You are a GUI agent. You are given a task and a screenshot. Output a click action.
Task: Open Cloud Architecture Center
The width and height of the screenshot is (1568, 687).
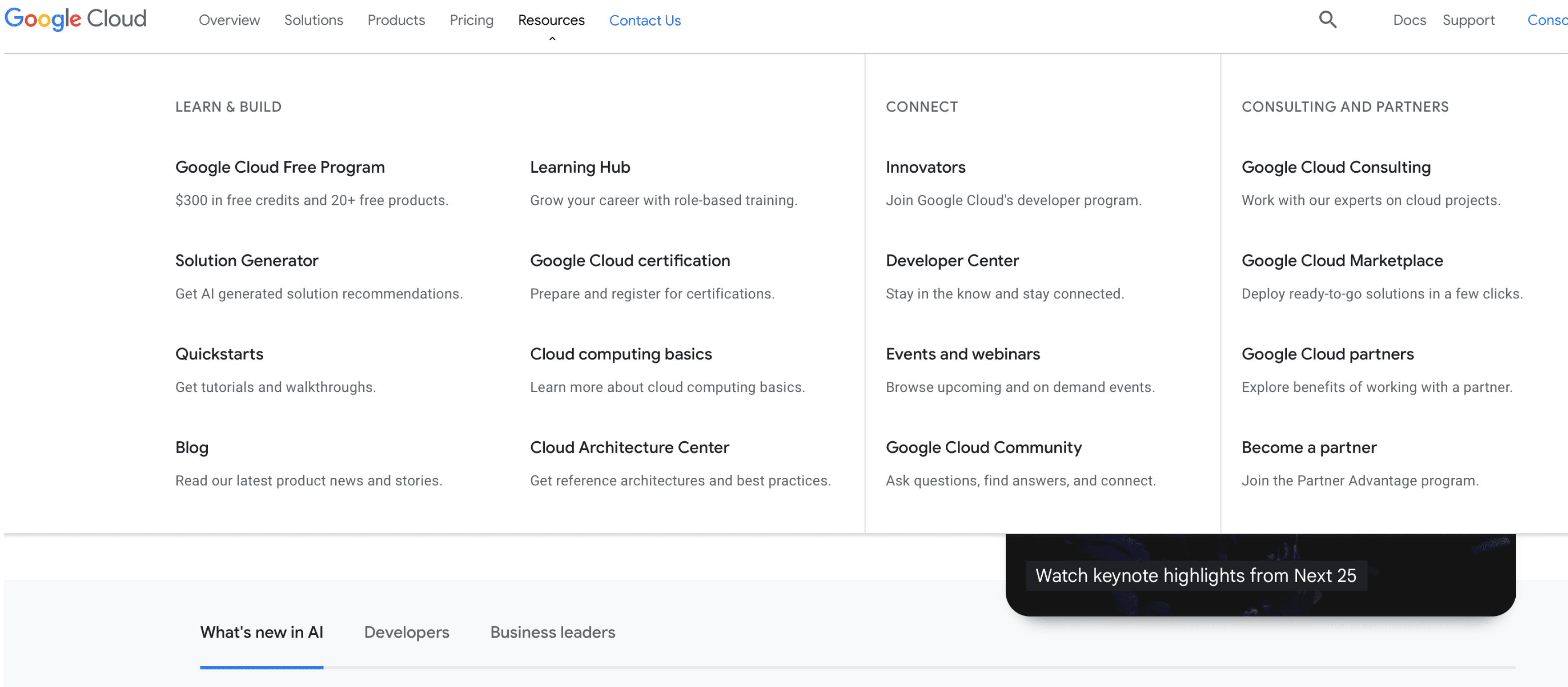(629, 448)
